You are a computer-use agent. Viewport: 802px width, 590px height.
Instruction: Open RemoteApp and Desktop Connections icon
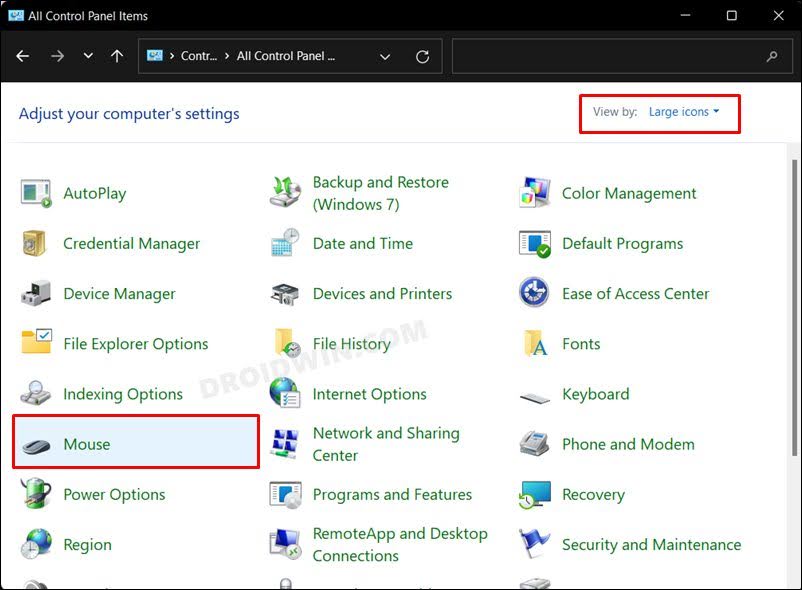(x=285, y=544)
